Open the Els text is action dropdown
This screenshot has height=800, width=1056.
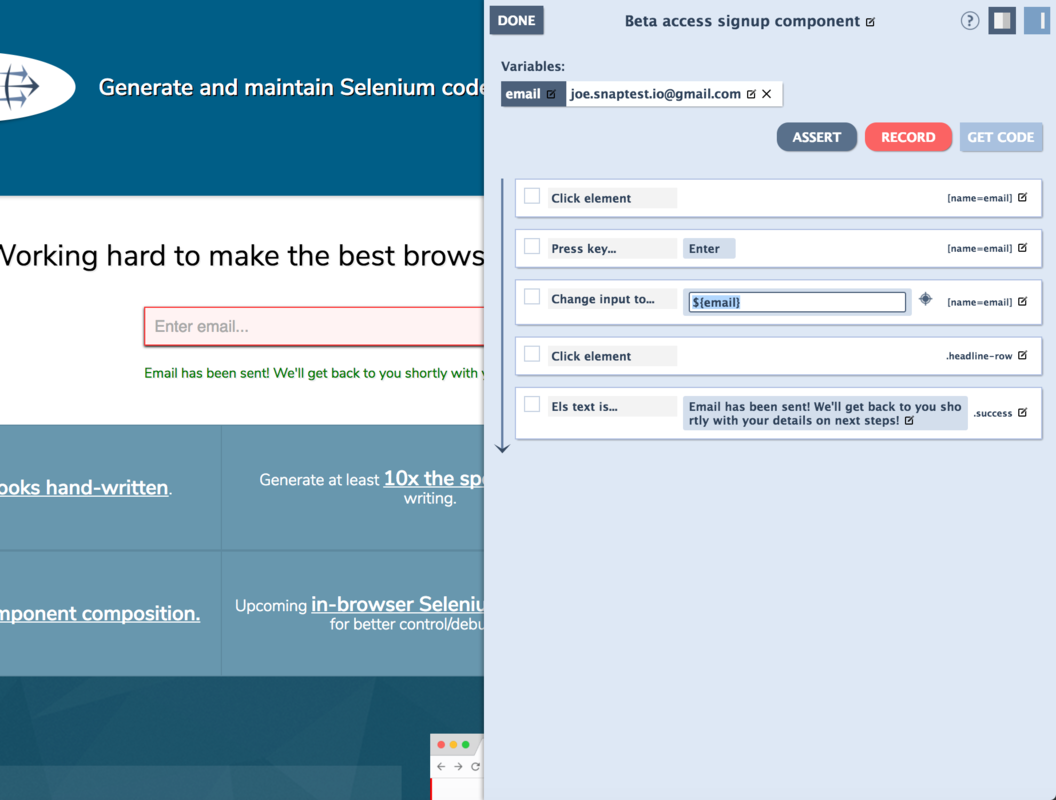pyautogui.click(x=612, y=407)
